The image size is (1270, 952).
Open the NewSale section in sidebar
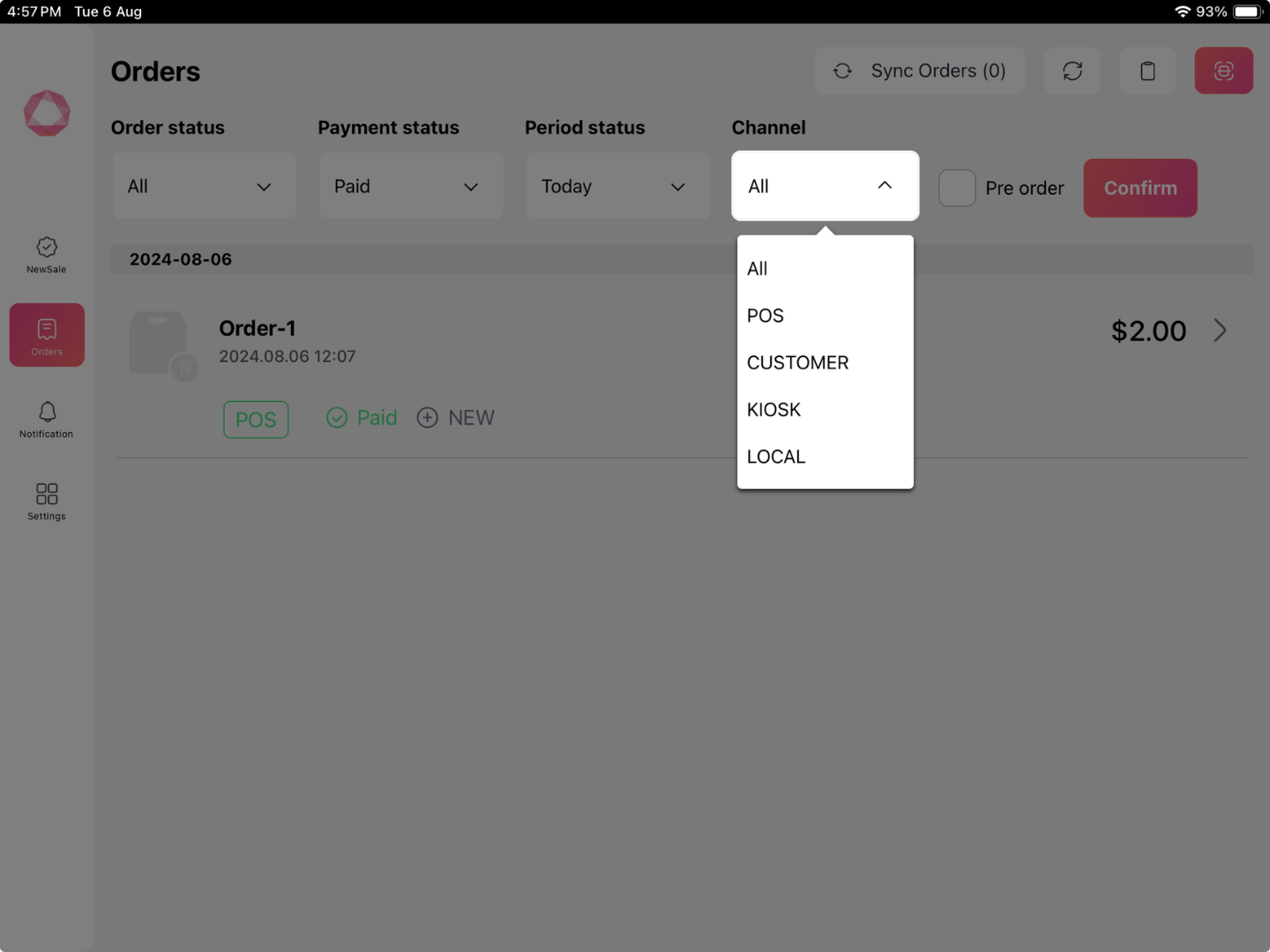(47, 255)
